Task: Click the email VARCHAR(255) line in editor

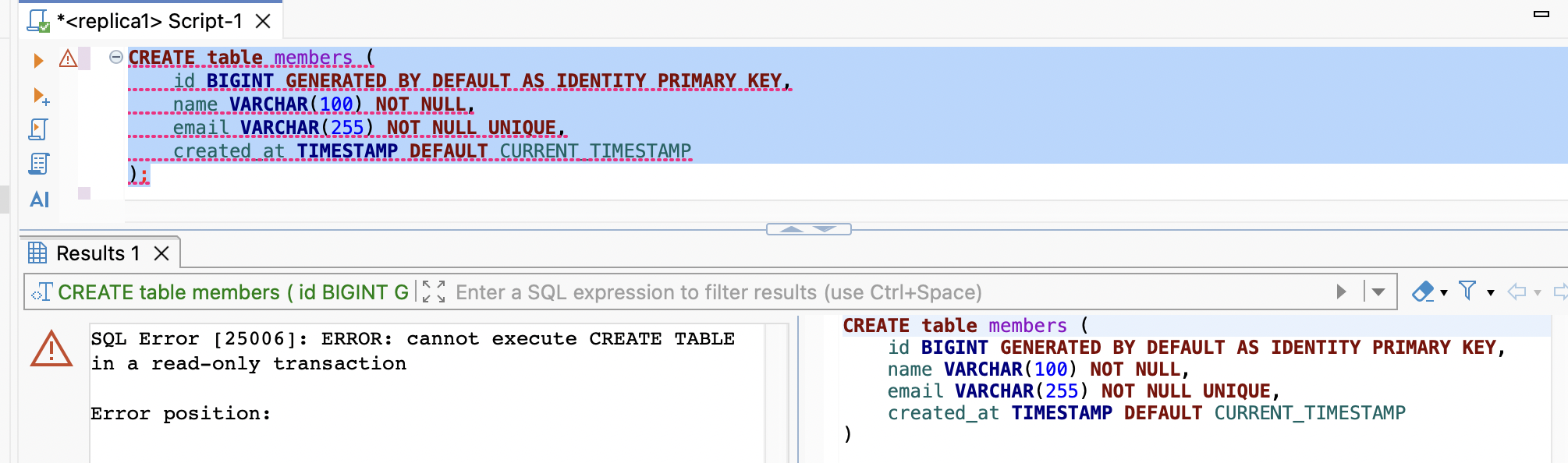Action: [369, 128]
